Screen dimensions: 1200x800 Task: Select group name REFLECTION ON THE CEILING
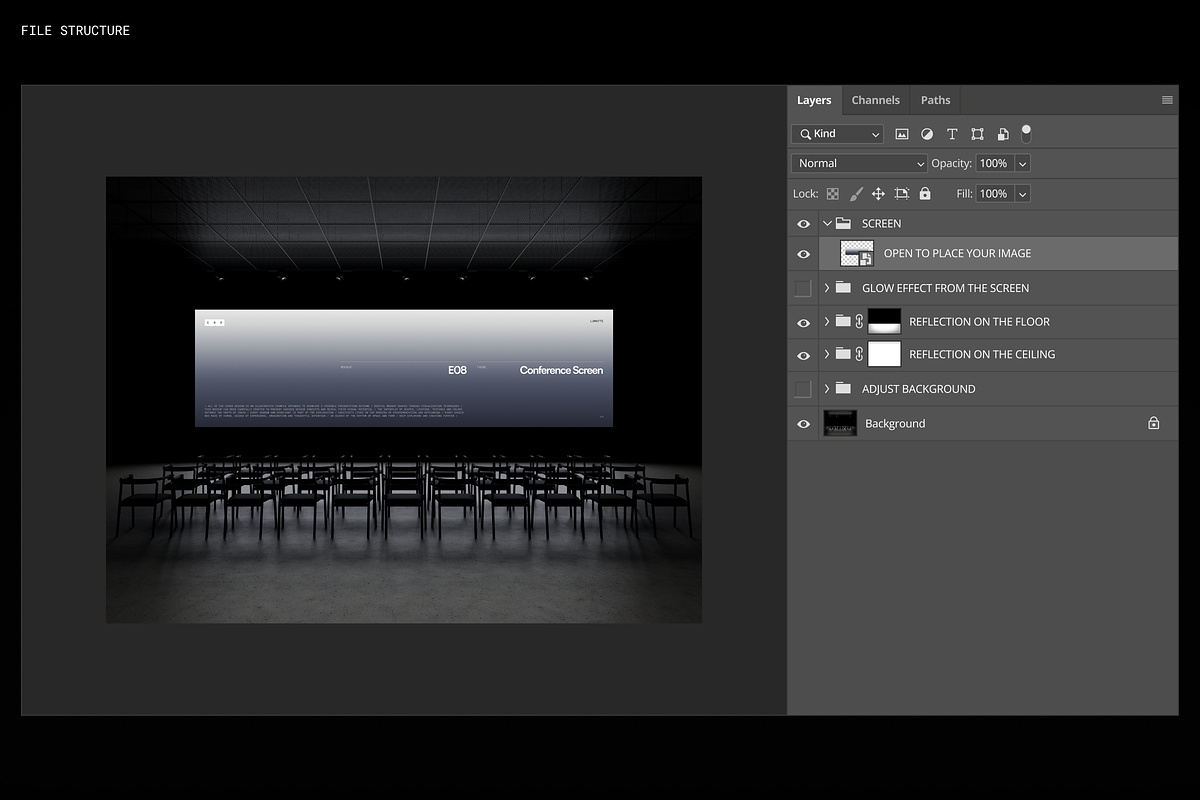[x=982, y=354]
